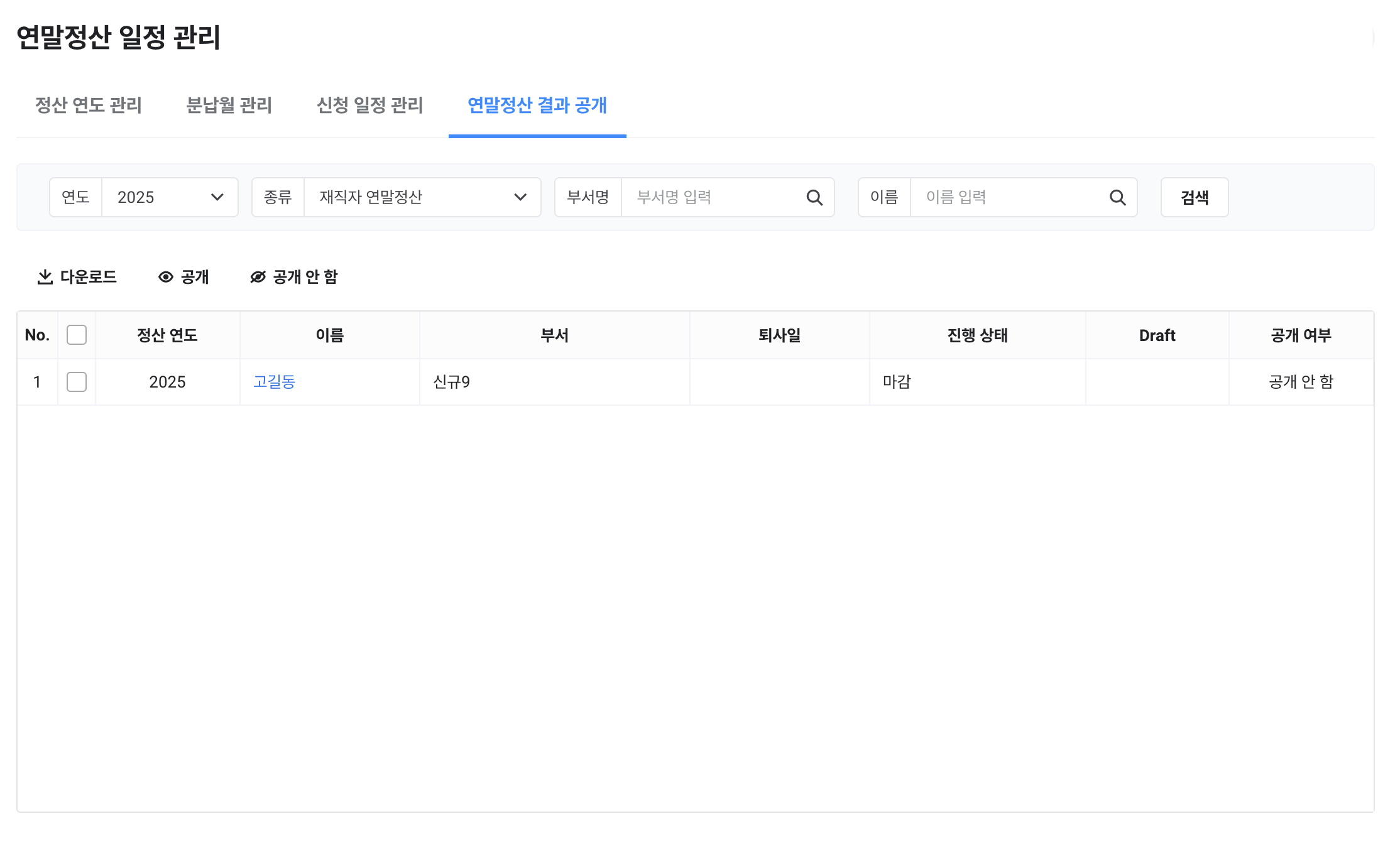
Task: Click the 진행 상태 column header
Action: [977, 335]
